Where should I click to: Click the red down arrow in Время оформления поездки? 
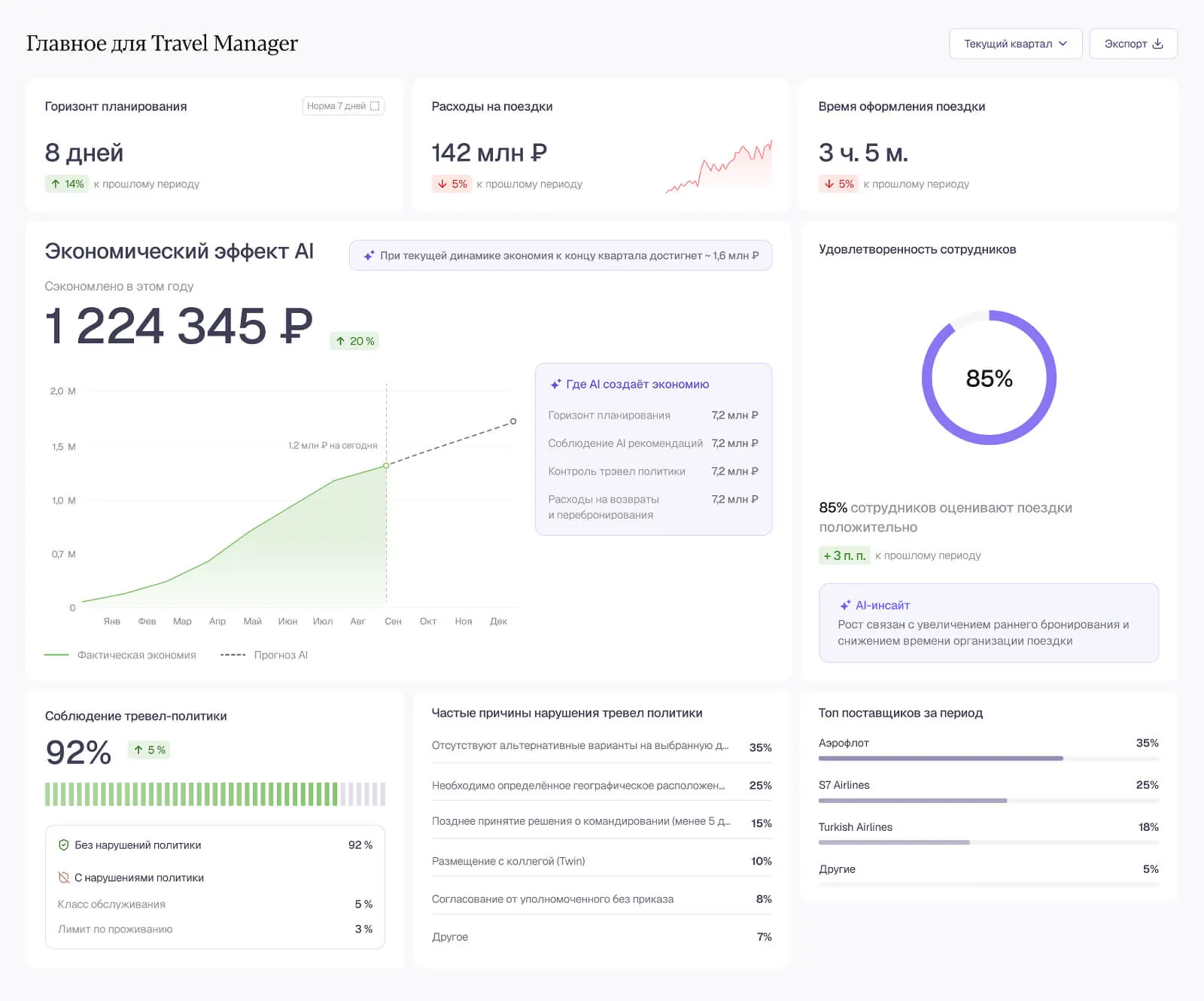(x=829, y=184)
